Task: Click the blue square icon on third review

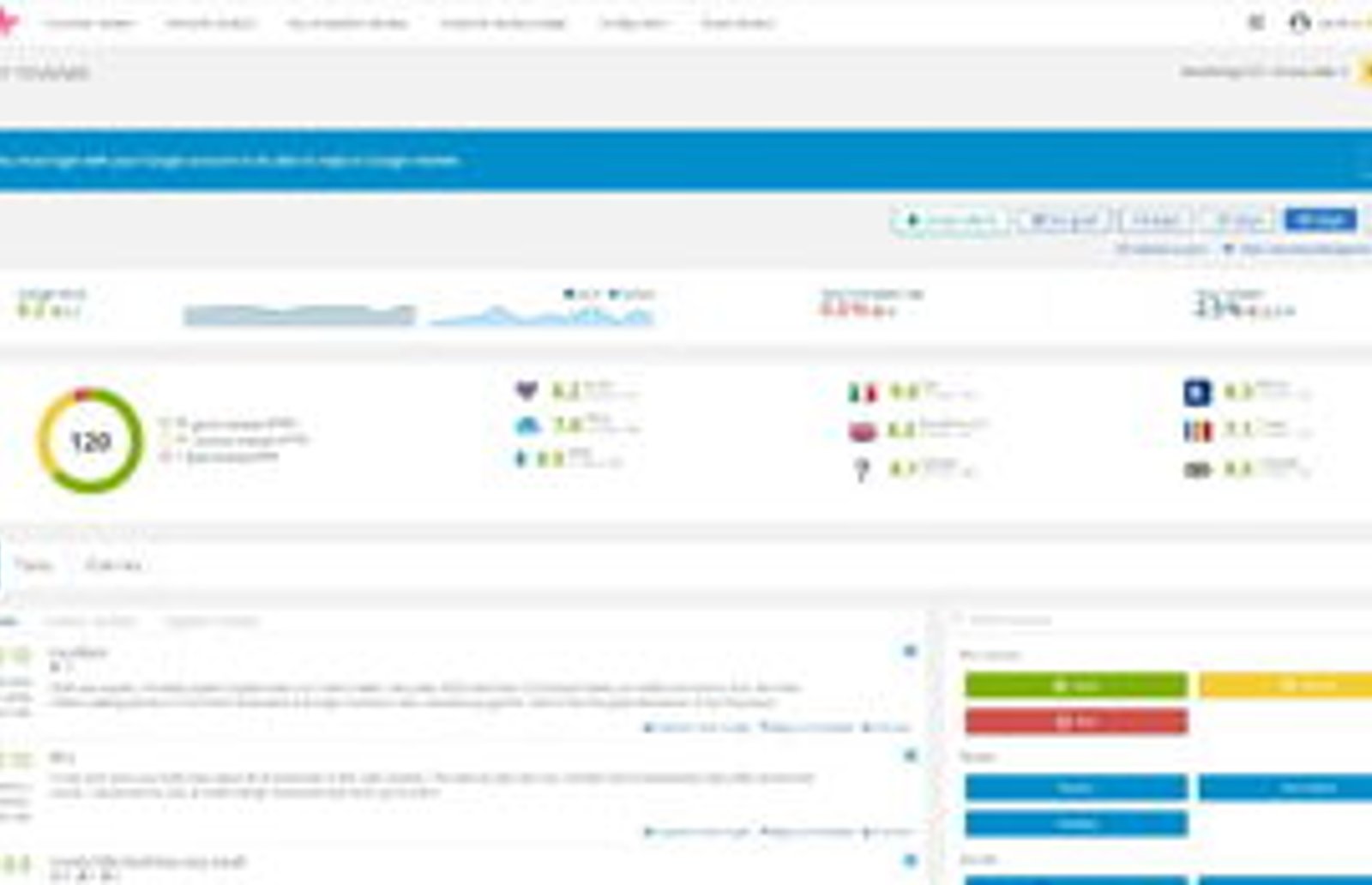Action: point(911,860)
